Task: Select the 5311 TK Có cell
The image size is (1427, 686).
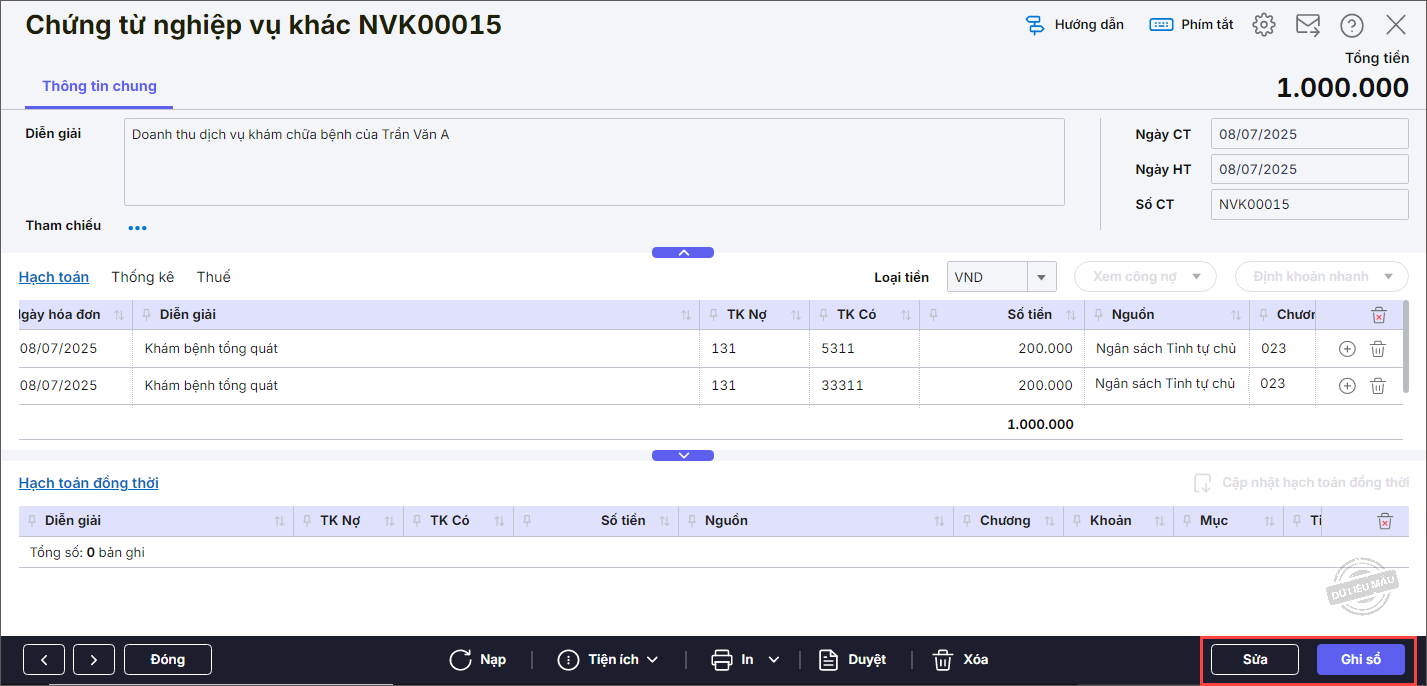Action: tap(864, 349)
